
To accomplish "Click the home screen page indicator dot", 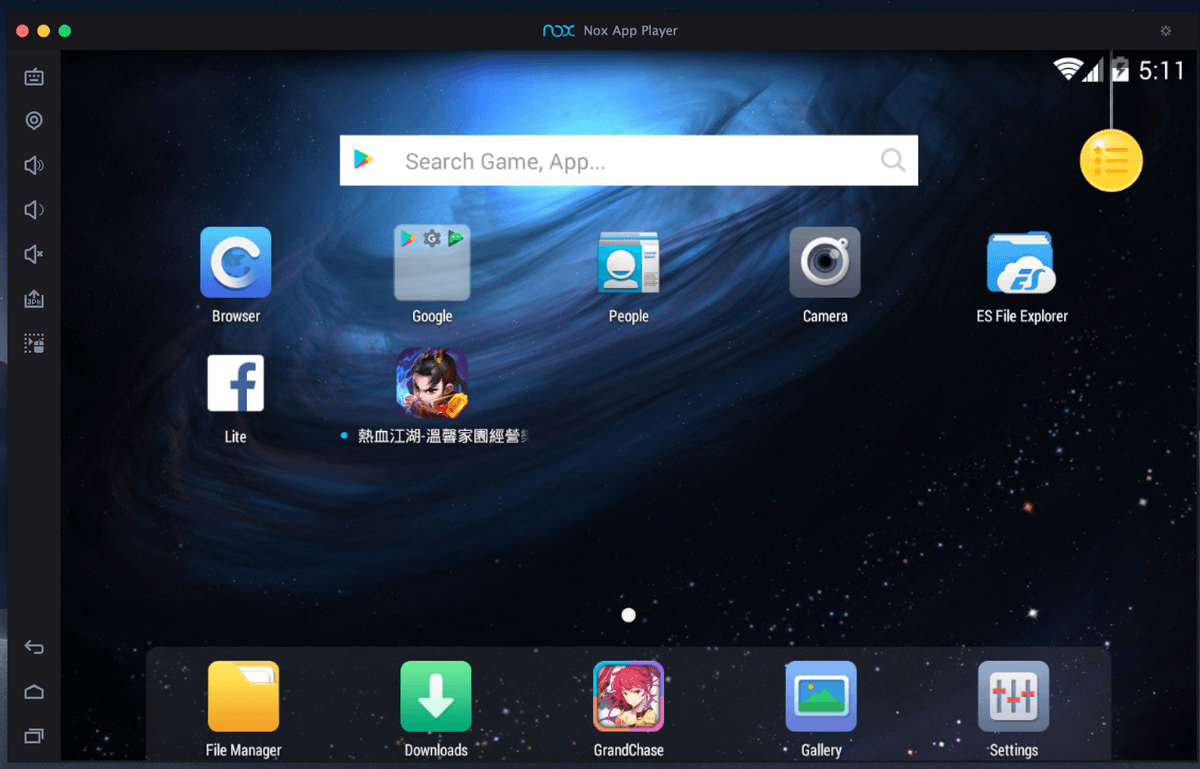I will (628, 615).
